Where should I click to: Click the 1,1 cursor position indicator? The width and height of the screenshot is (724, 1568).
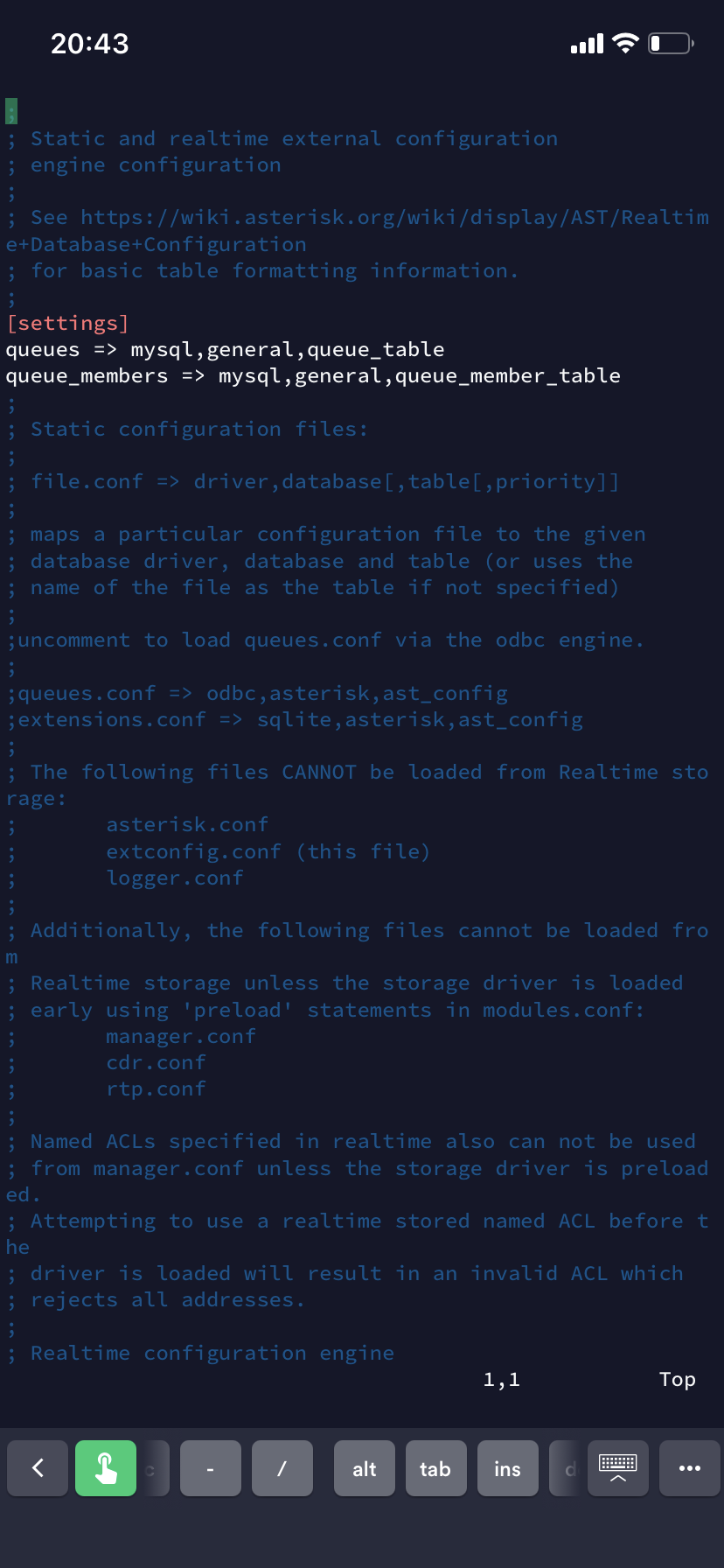click(x=502, y=1380)
